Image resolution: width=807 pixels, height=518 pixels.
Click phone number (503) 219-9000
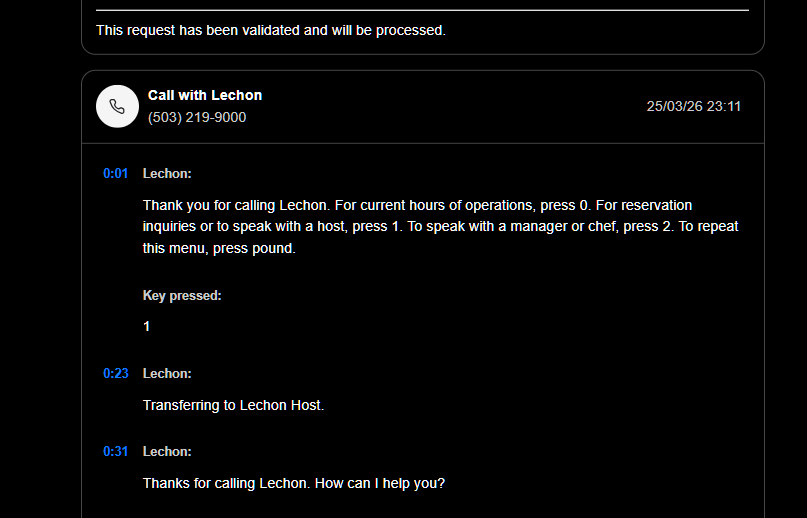(x=197, y=117)
